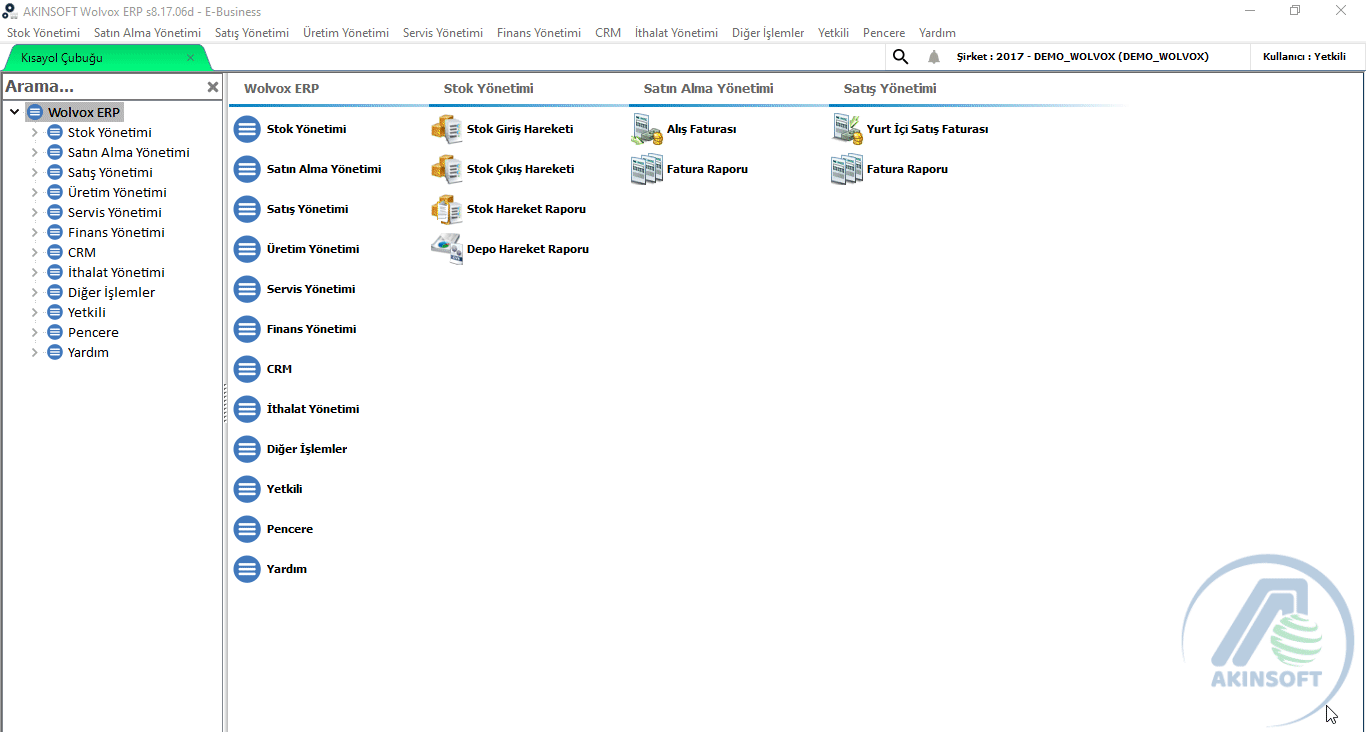The height and width of the screenshot is (732, 1366).
Task: Click Finans Yönetimi round icon in Wolvox ERP column
Action: [x=247, y=329]
